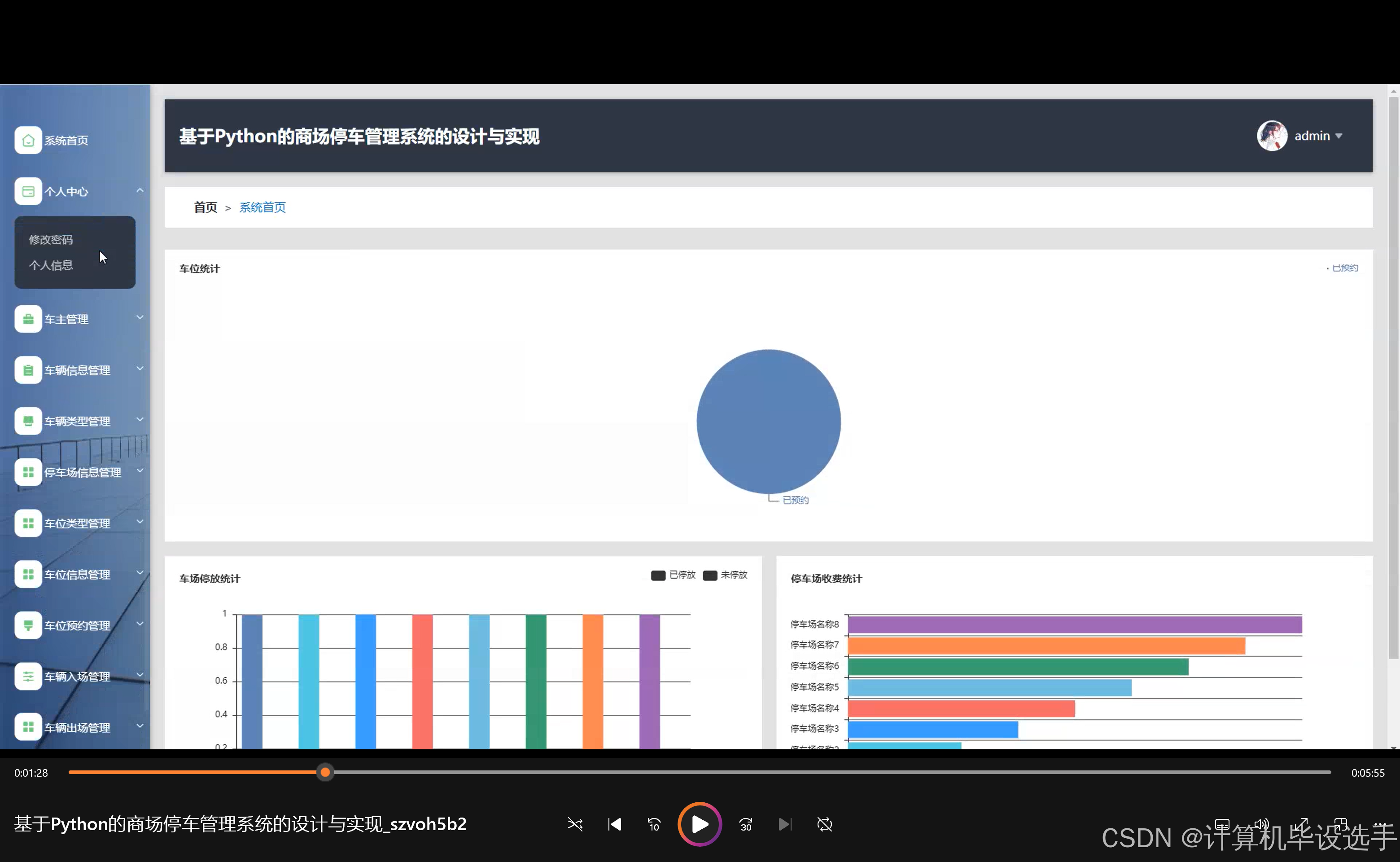Image resolution: width=1400 pixels, height=862 pixels.
Task: Click the 车位预约管理 sidebar icon
Action: [28, 625]
